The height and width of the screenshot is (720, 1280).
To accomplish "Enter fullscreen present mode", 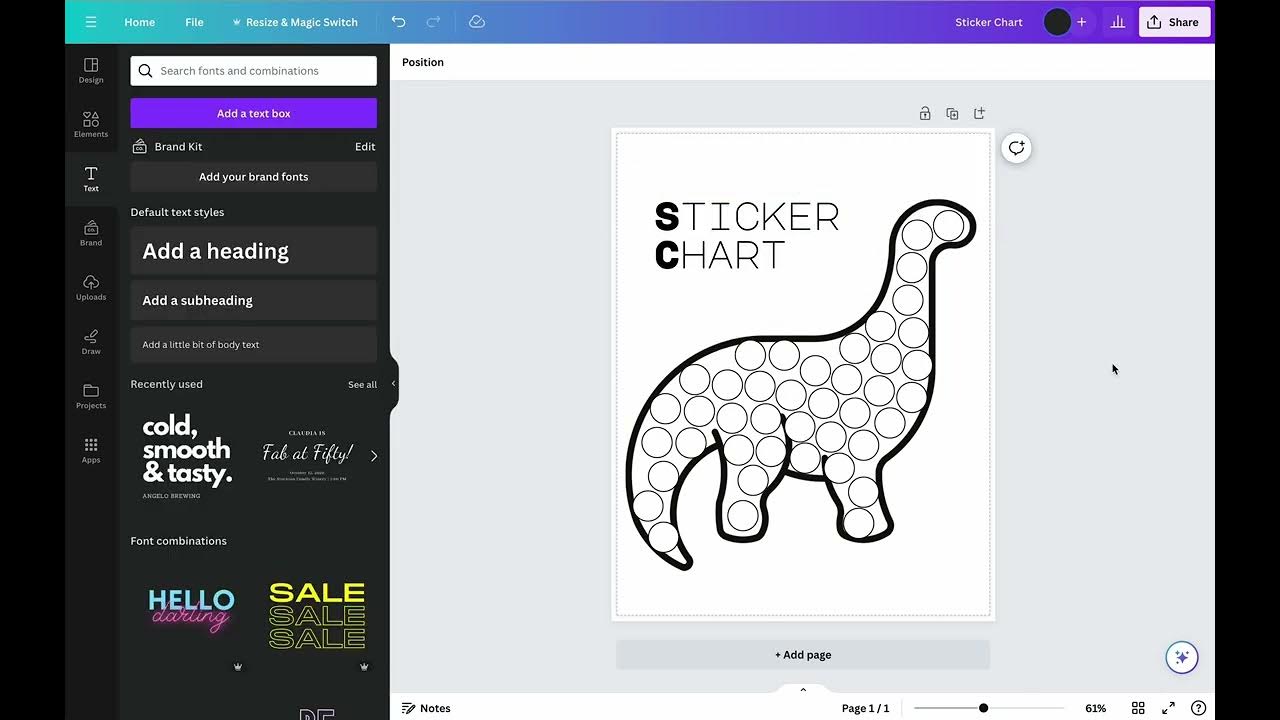I will (x=1168, y=708).
